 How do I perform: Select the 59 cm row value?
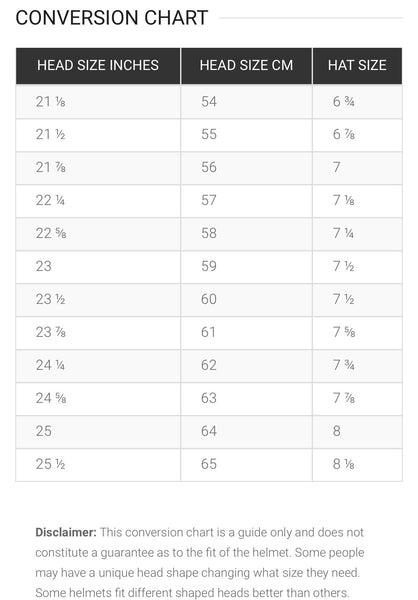(x=247, y=266)
